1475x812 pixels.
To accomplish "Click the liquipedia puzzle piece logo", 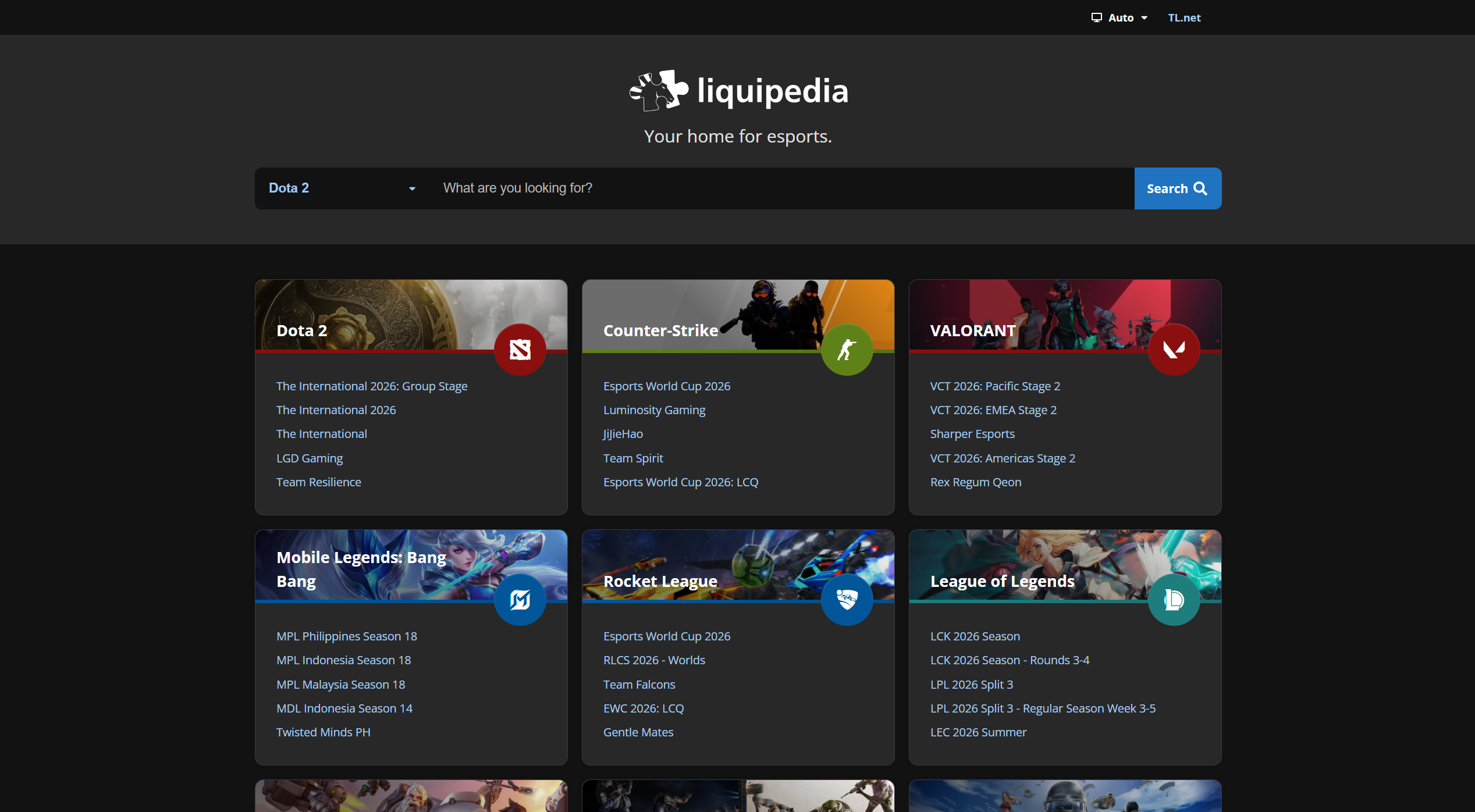I will pos(659,91).
